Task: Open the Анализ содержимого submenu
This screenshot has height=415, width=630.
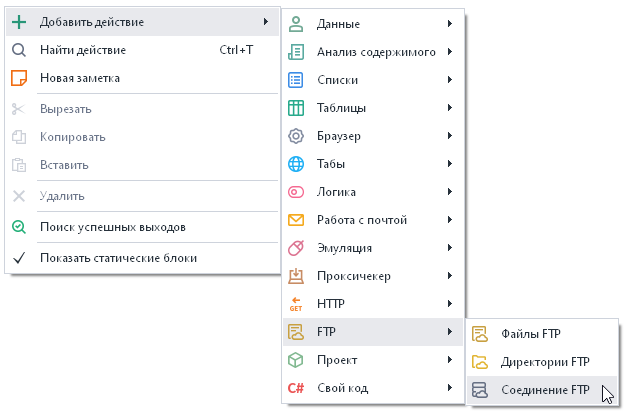Action: (375, 52)
